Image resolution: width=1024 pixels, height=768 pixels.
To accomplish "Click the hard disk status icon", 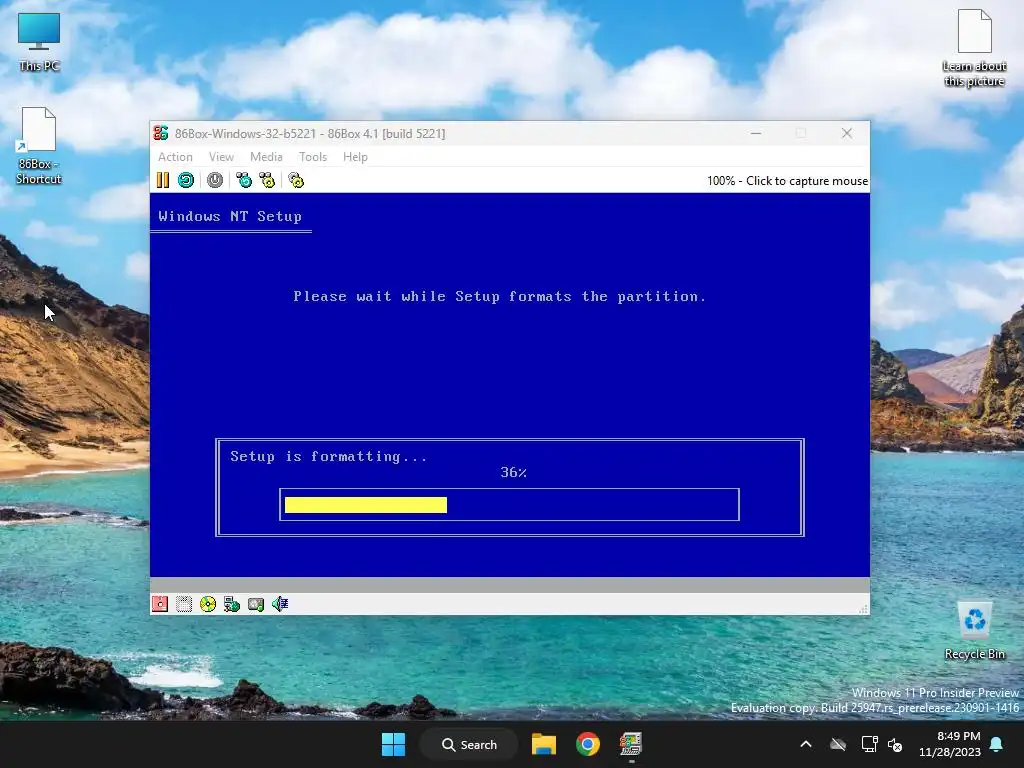I will coord(256,604).
